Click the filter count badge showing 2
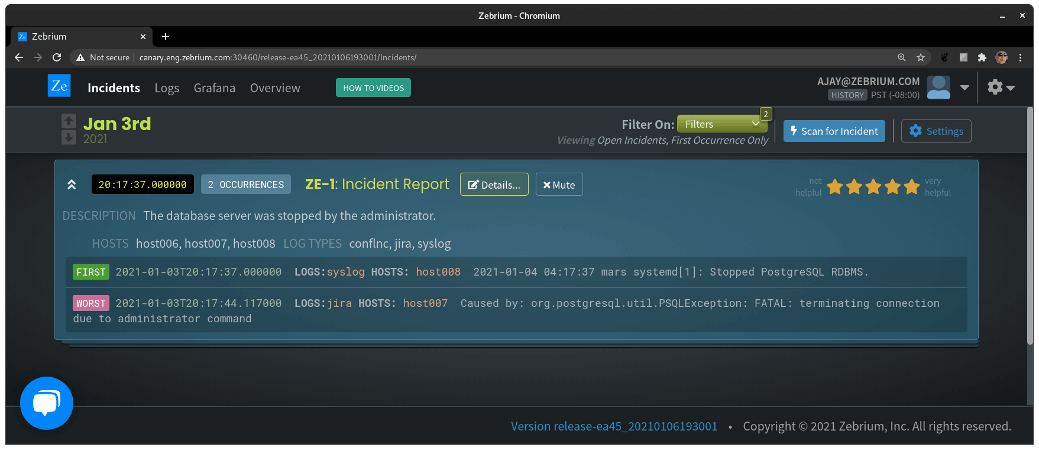 tap(765, 113)
